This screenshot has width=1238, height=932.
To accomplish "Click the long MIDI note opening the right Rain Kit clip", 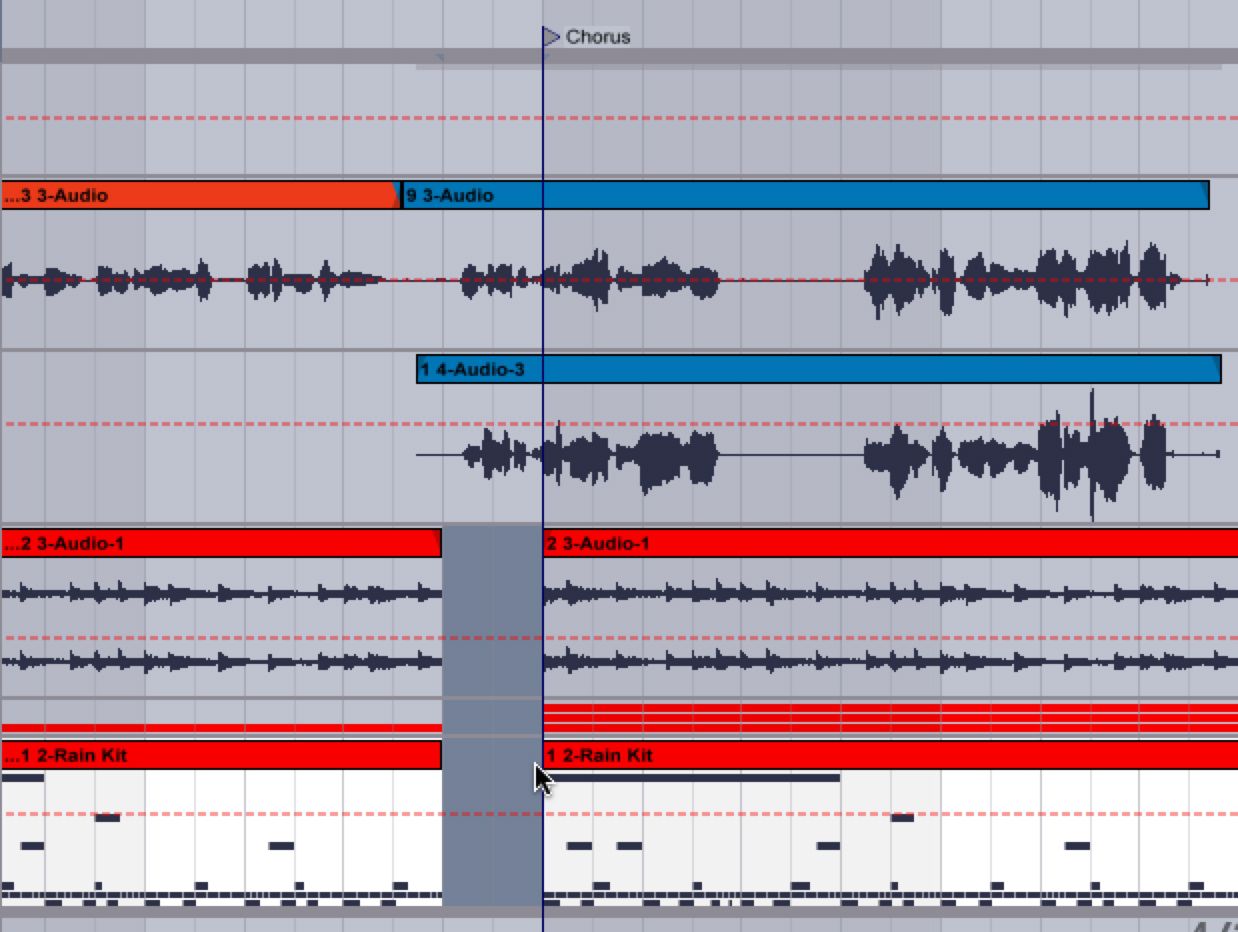I will (x=692, y=777).
